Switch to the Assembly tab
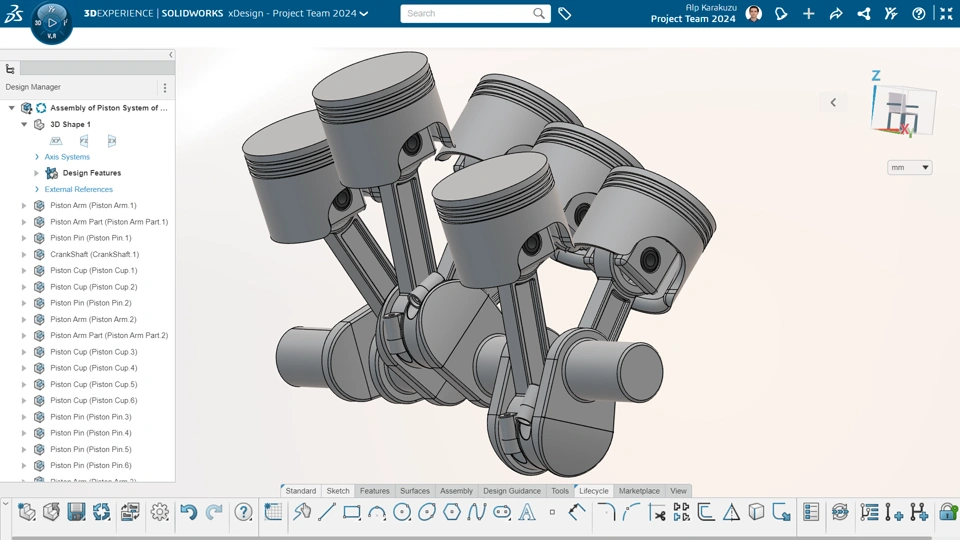Viewport: 960px width, 540px height. (x=456, y=490)
